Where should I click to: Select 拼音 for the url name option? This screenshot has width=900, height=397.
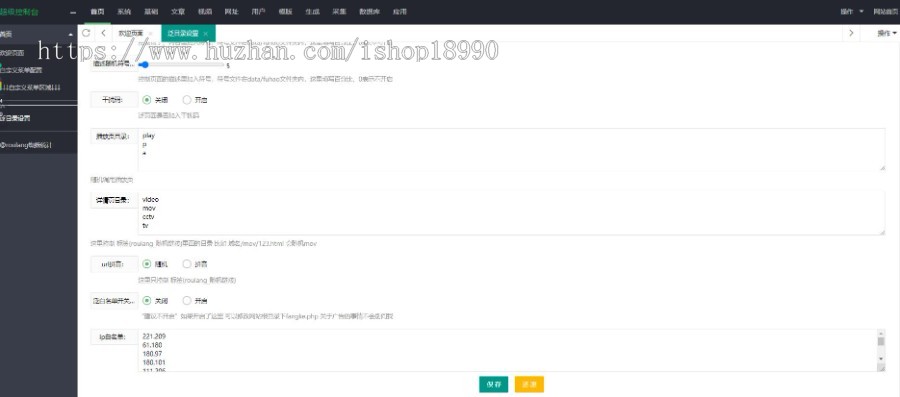click(x=195, y=264)
